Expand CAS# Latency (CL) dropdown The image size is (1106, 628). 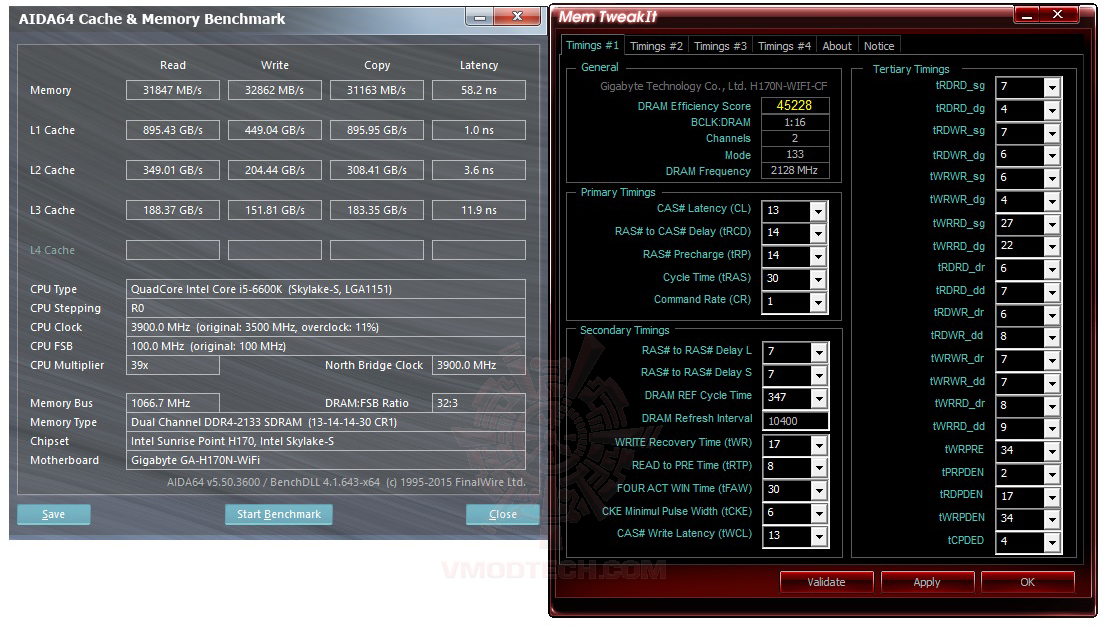click(x=818, y=211)
